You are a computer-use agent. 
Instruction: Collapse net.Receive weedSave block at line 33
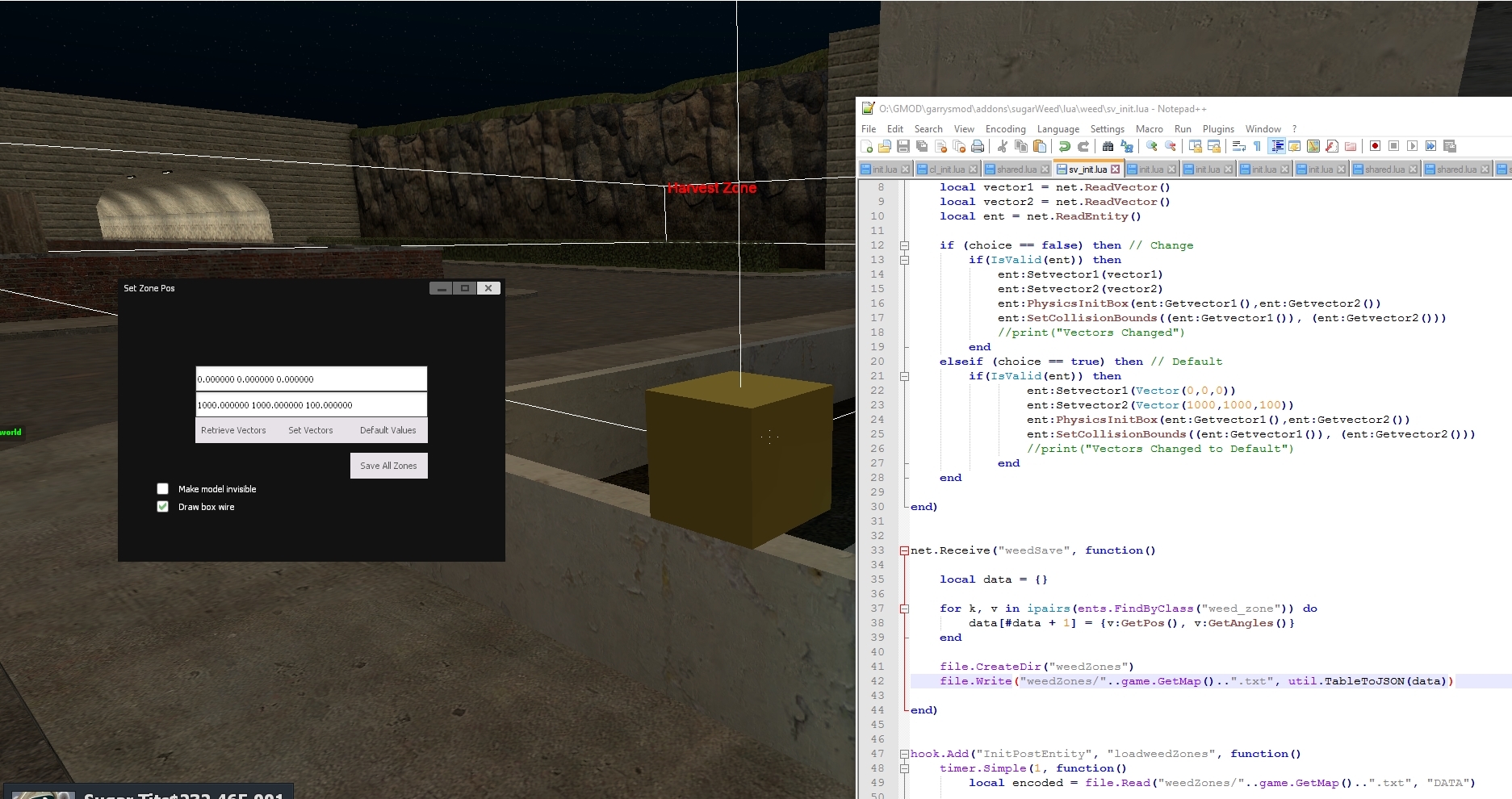click(905, 550)
